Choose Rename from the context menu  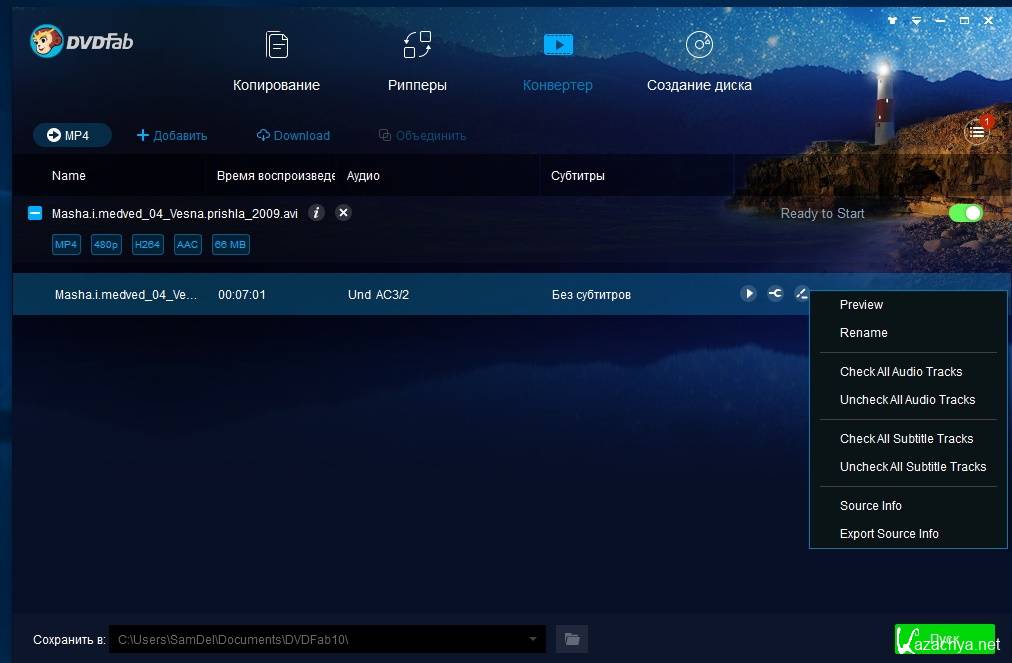(863, 333)
